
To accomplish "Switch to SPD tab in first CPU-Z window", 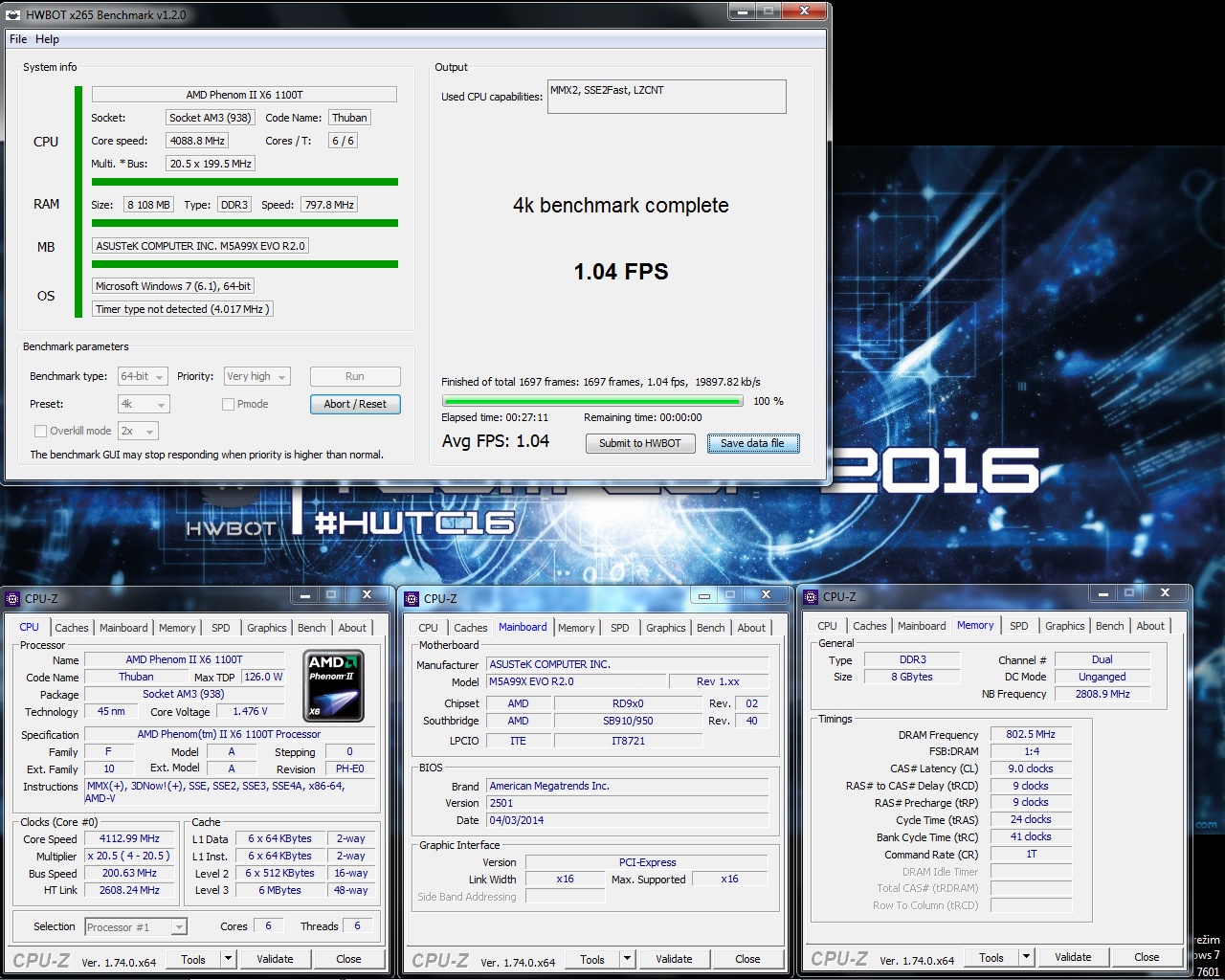I will (x=221, y=628).
